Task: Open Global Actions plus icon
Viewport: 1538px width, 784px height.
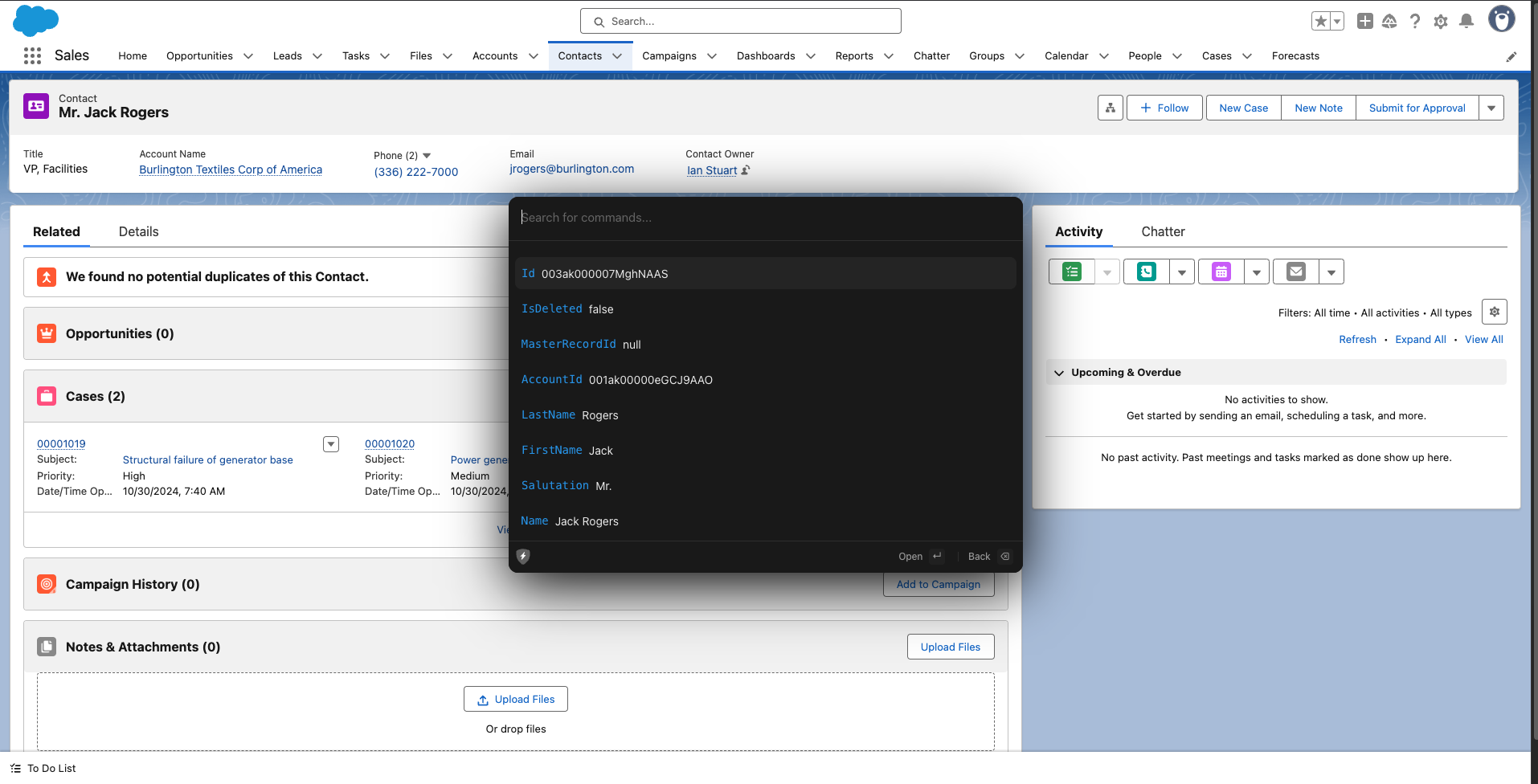Action: click(x=1364, y=21)
